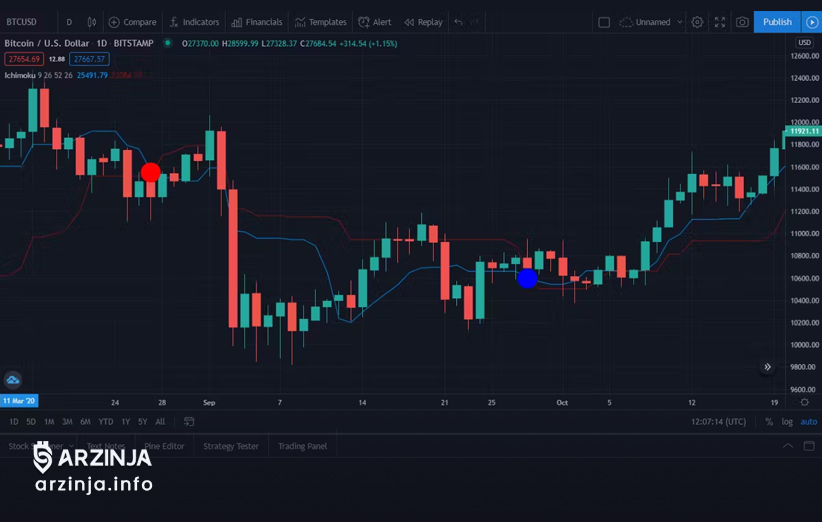Open the go to date calendar icon
This screenshot has width=822, height=522.
coord(189,421)
